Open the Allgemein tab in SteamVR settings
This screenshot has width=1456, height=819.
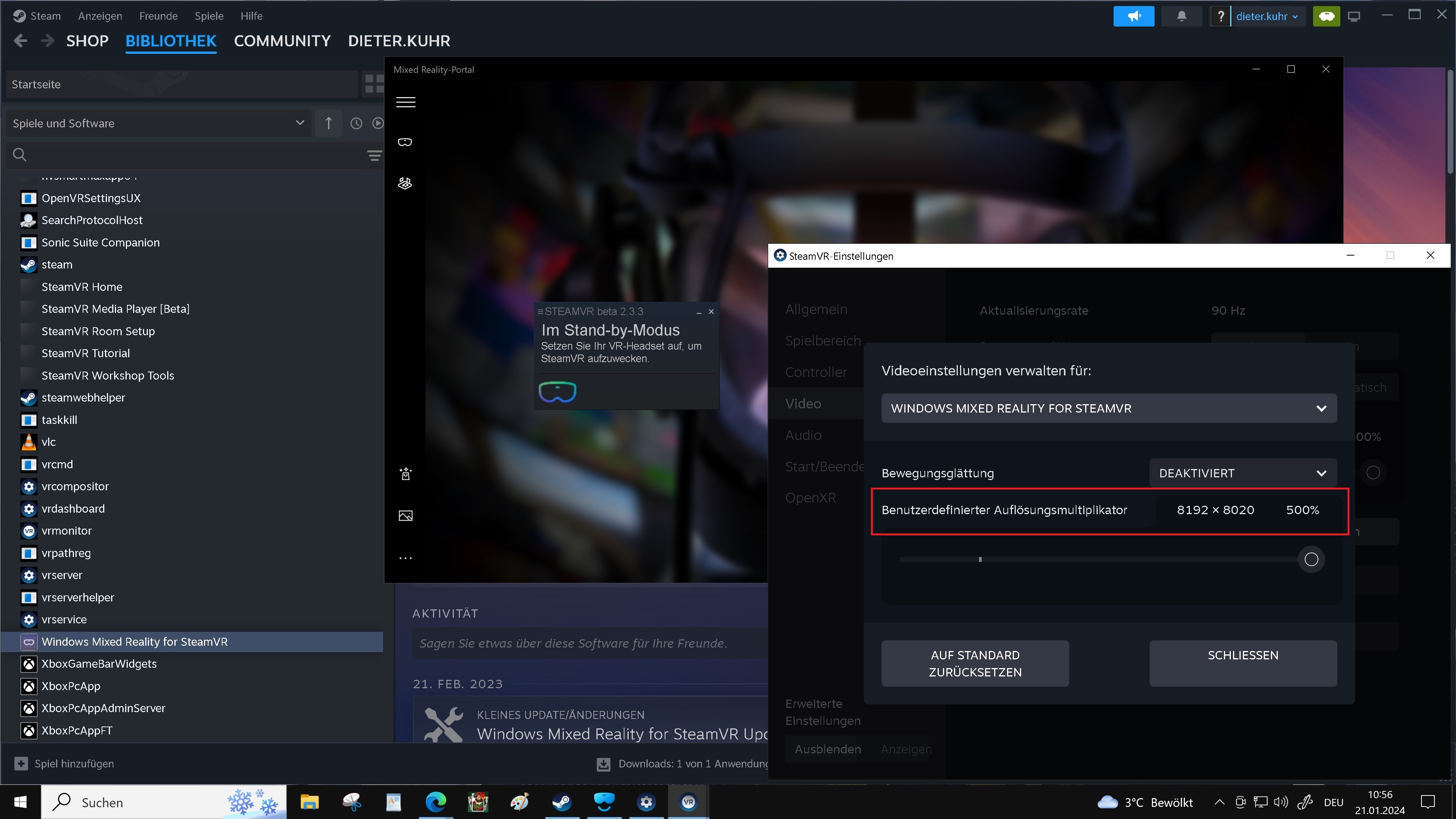[x=816, y=309]
